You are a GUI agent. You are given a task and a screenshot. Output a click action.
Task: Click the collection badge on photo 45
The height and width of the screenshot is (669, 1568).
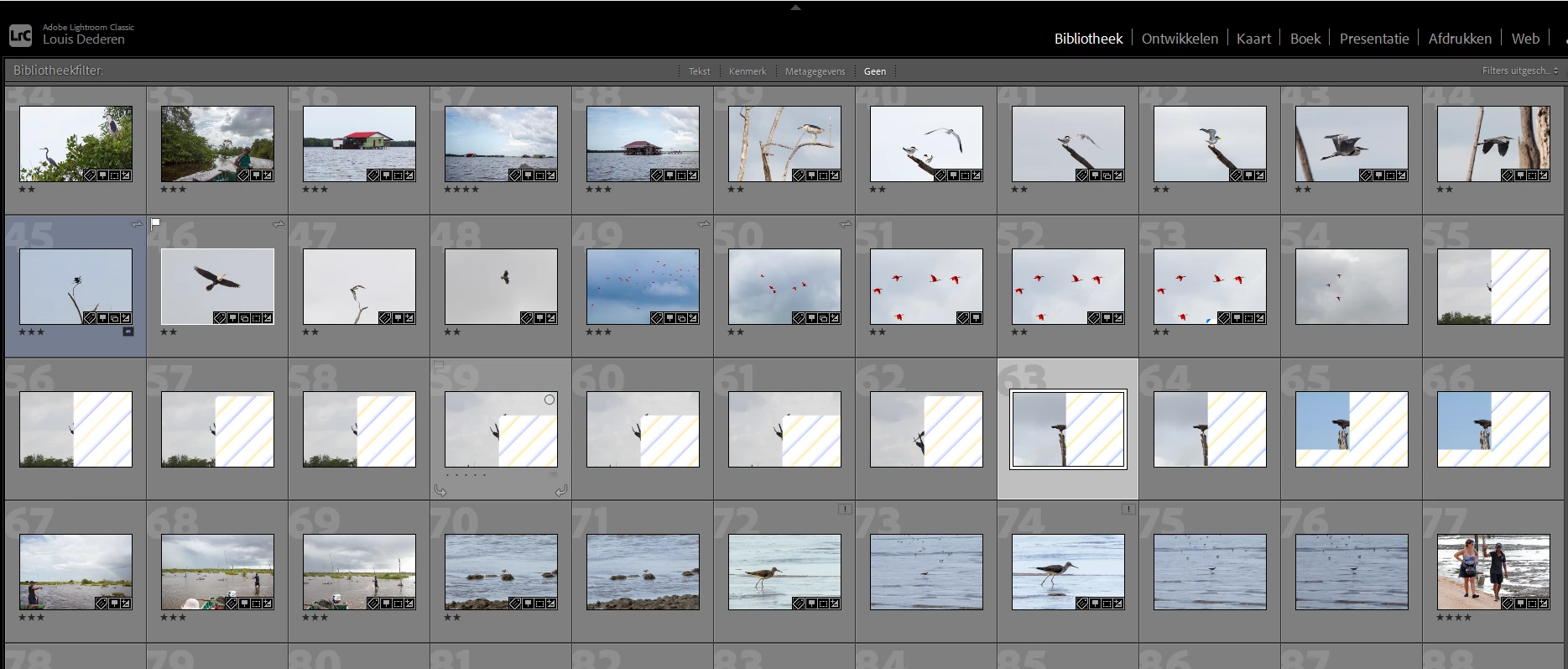click(x=114, y=318)
